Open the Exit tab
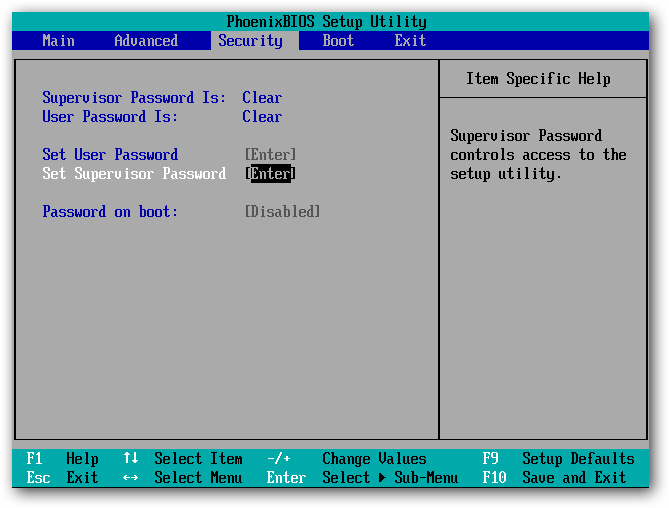This screenshot has width=669, height=508. 410,41
